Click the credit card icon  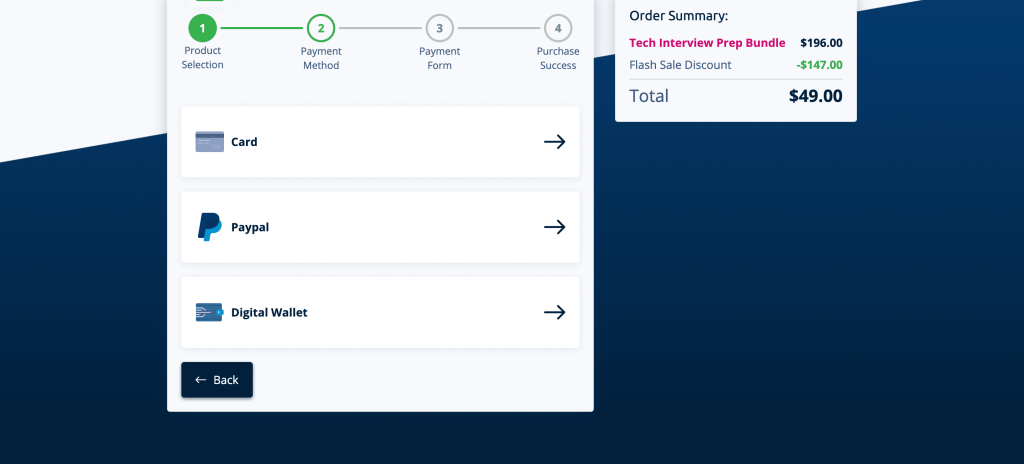pos(209,142)
